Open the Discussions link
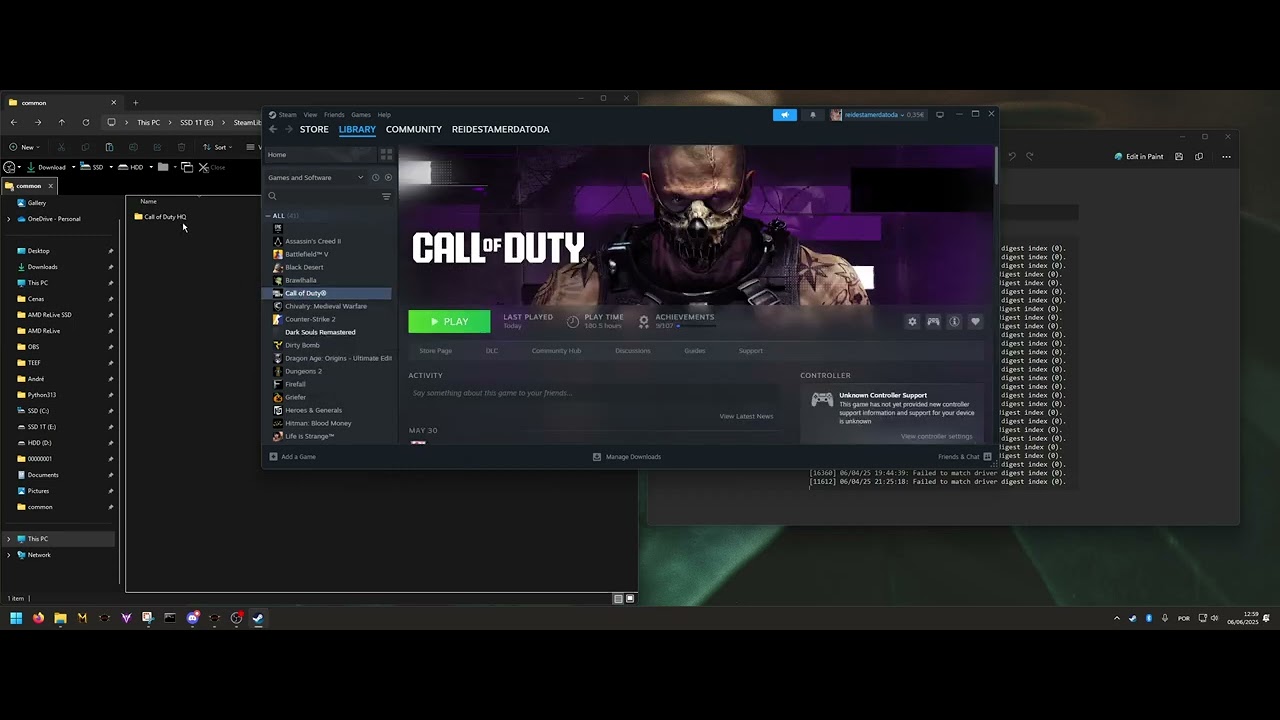The image size is (1280, 720). (x=632, y=351)
